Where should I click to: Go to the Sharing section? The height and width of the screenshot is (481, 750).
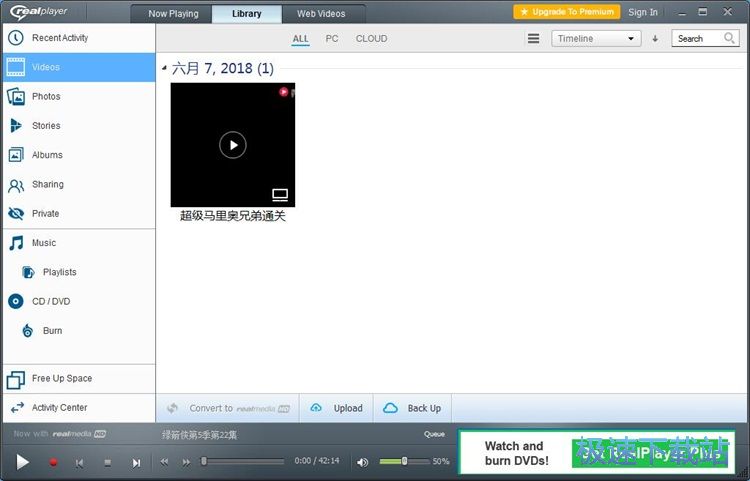47,185
